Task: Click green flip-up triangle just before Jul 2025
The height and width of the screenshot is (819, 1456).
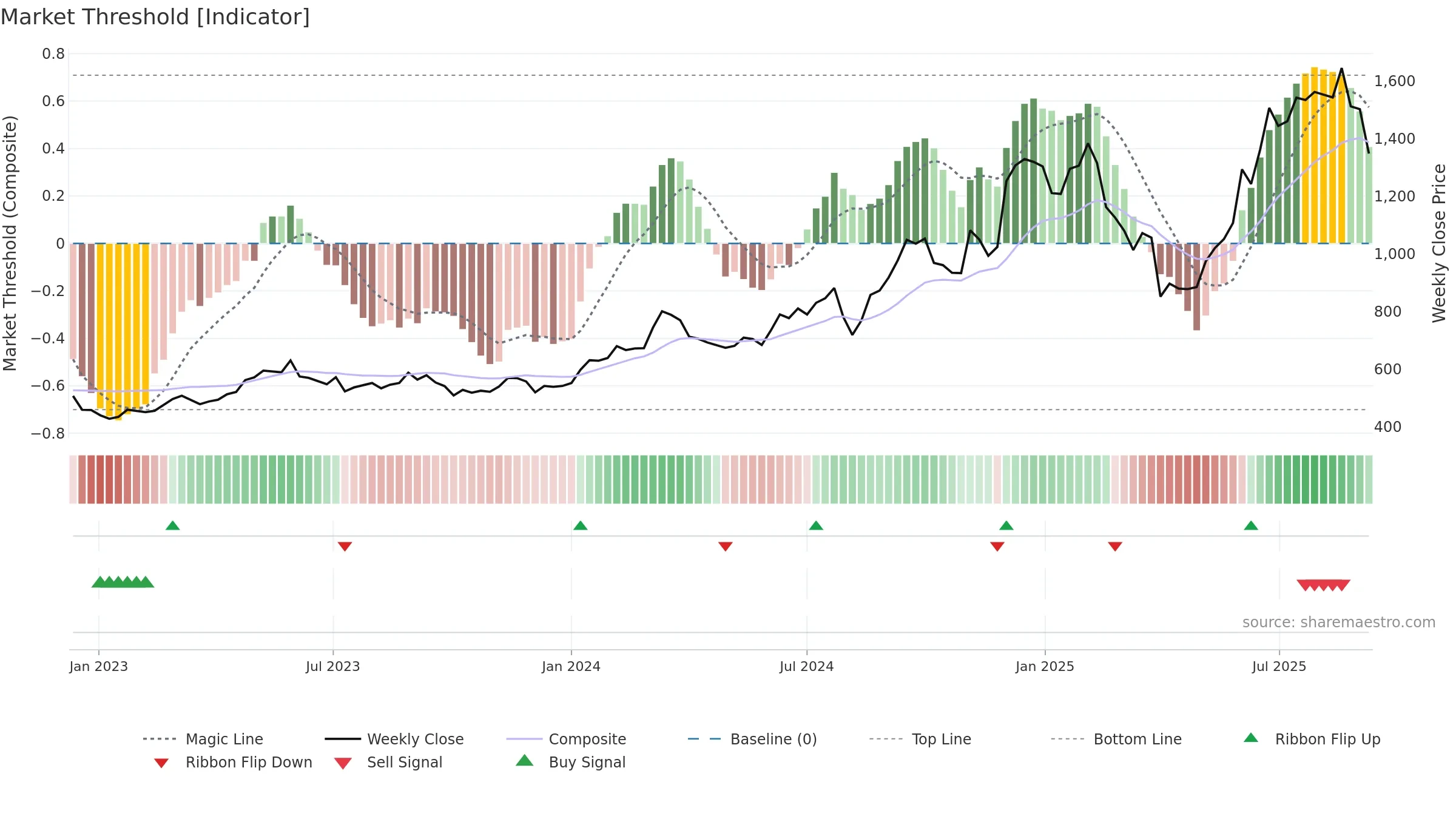Action: click(1251, 525)
